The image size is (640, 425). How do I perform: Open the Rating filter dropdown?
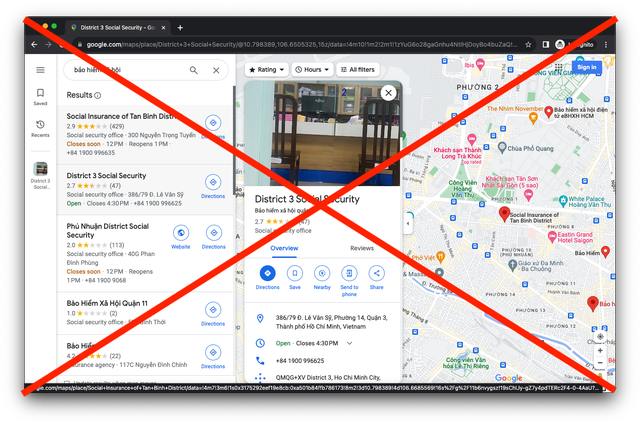(267, 69)
